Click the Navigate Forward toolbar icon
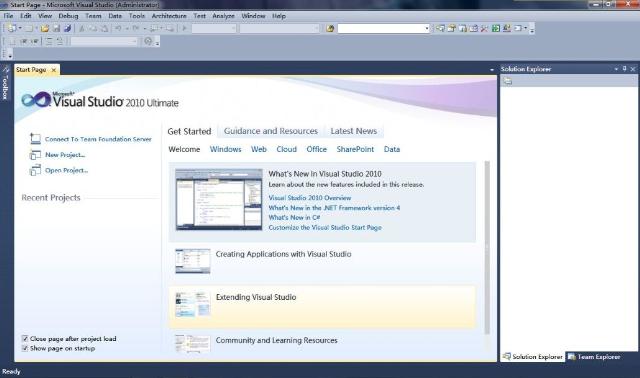The image size is (640, 378). 170,28
